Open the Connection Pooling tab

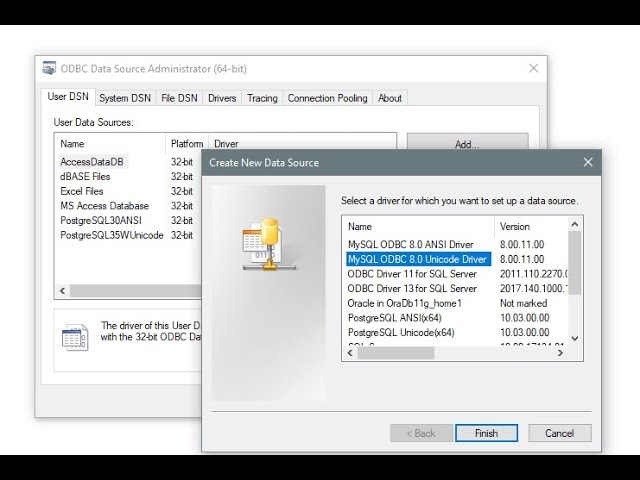[327, 98]
